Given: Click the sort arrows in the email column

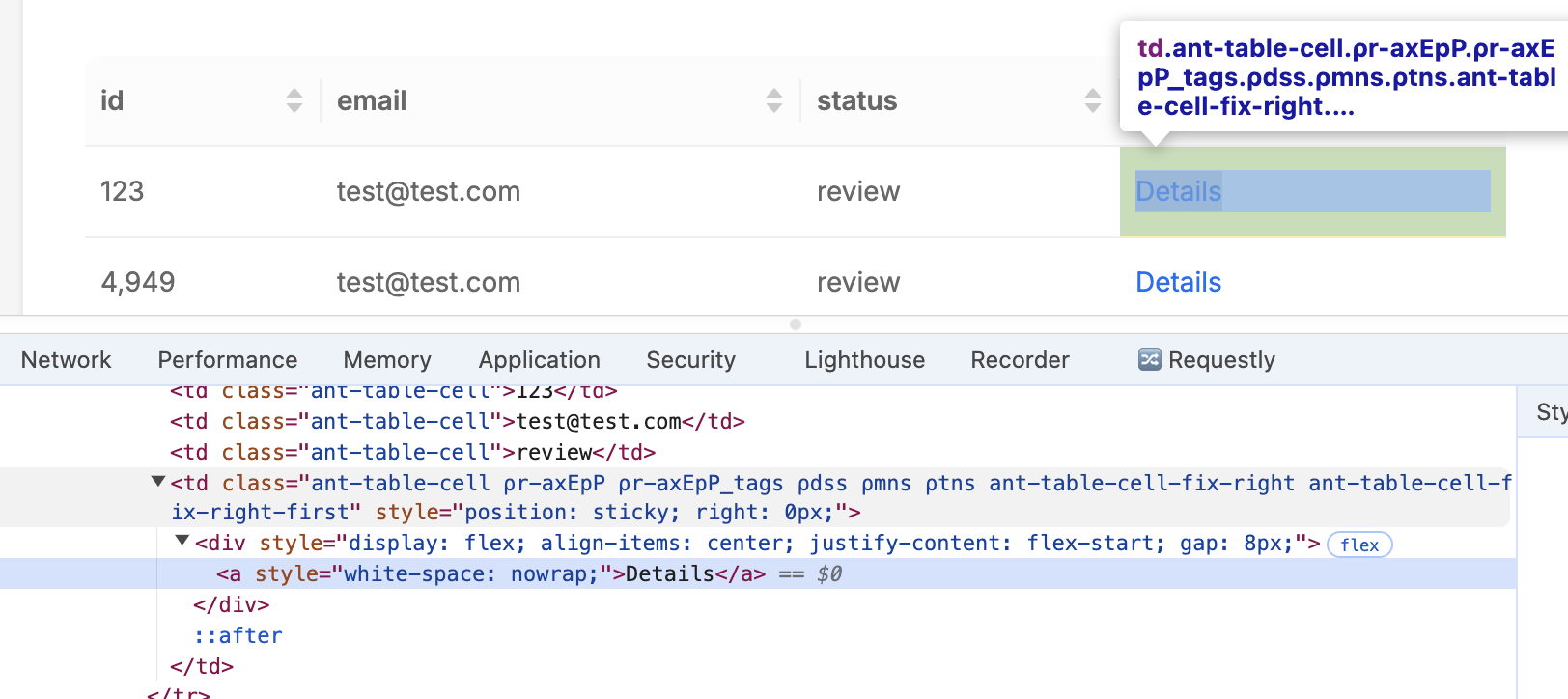Looking at the screenshot, I should click(774, 100).
